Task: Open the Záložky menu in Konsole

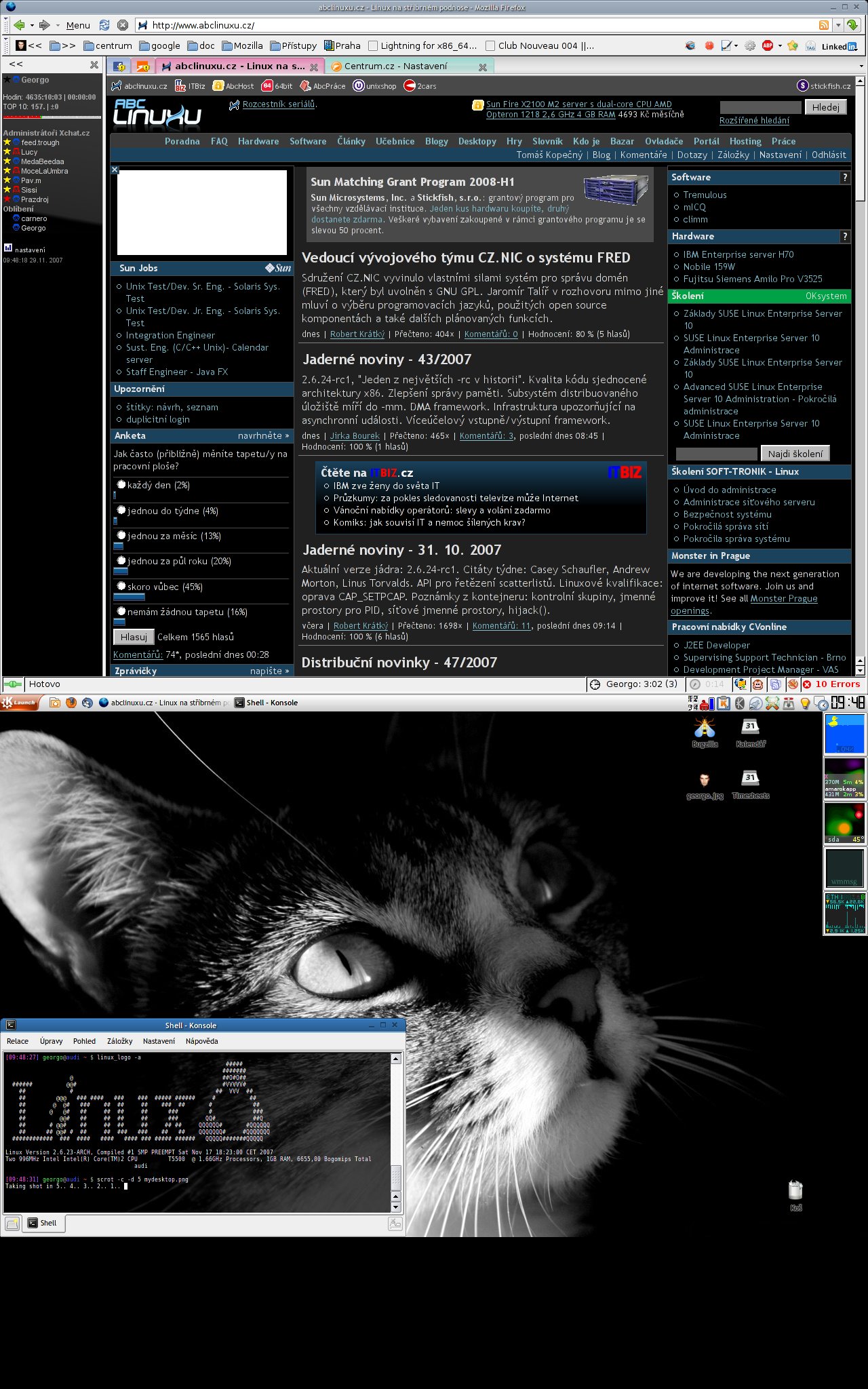Action: pyautogui.click(x=120, y=1041)
